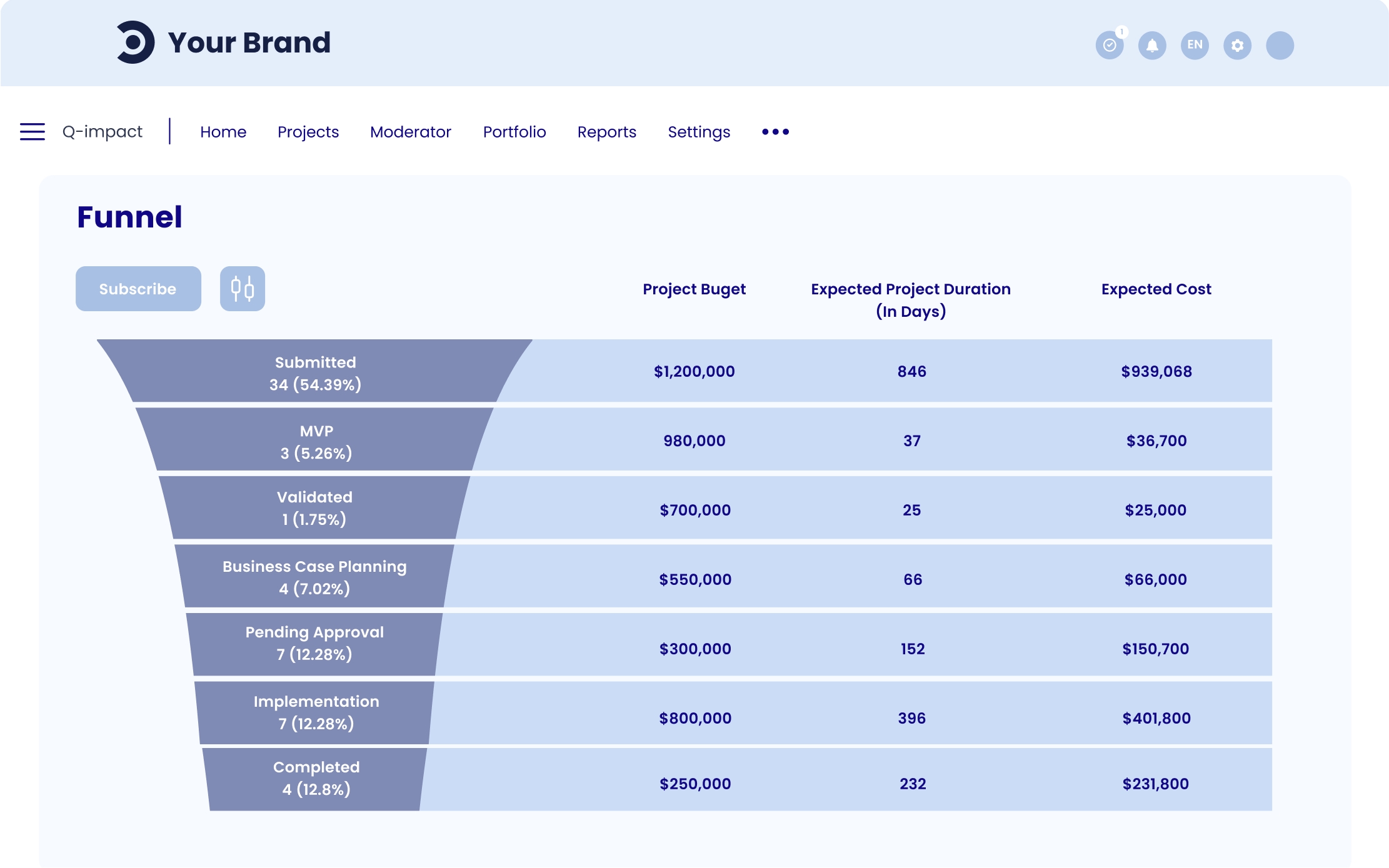Select the Submitted funnel stage

click(315, 372)
